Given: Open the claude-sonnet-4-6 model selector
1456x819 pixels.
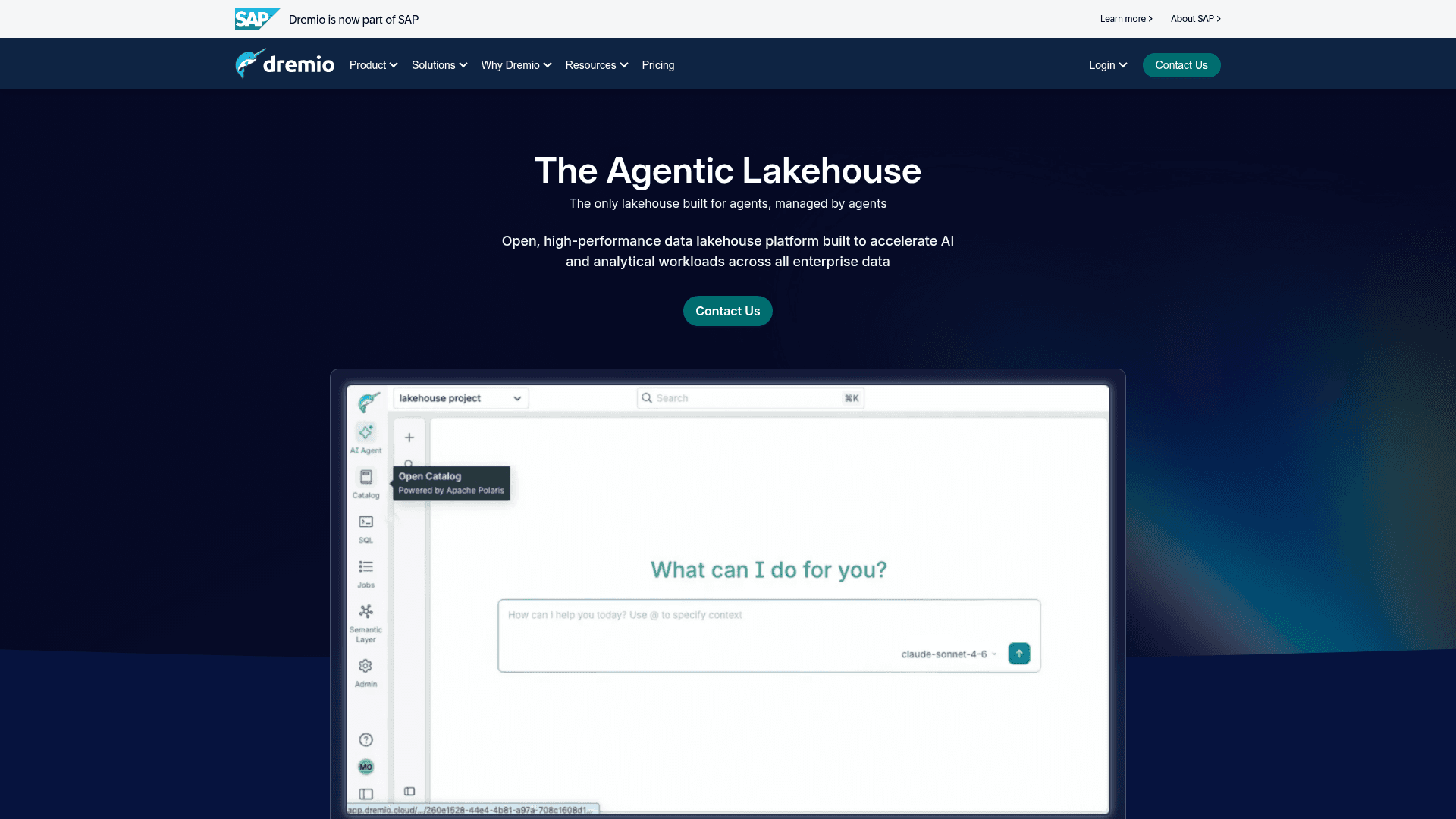Looking at the screenshot, I should pos(949,654).
